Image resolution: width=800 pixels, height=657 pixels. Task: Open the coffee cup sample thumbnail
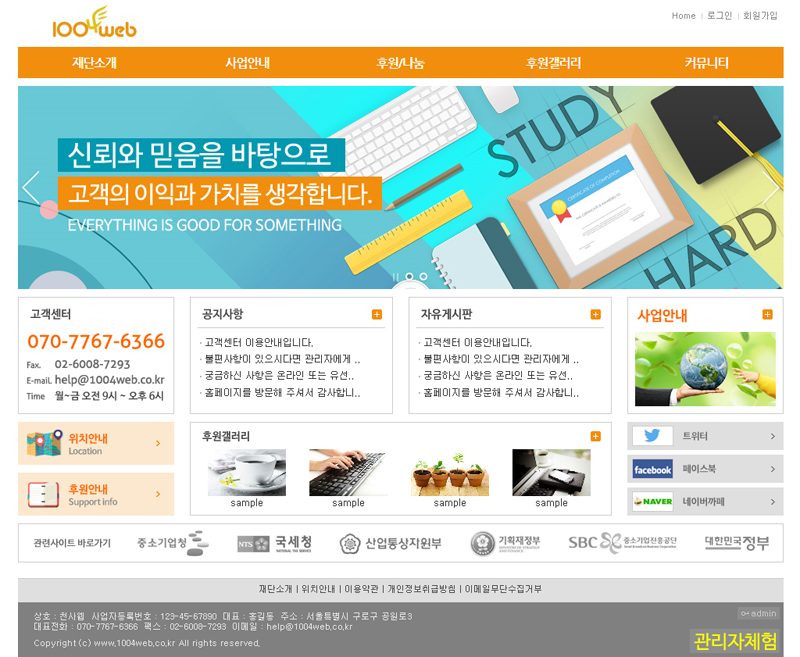click(x=246, y=472)
